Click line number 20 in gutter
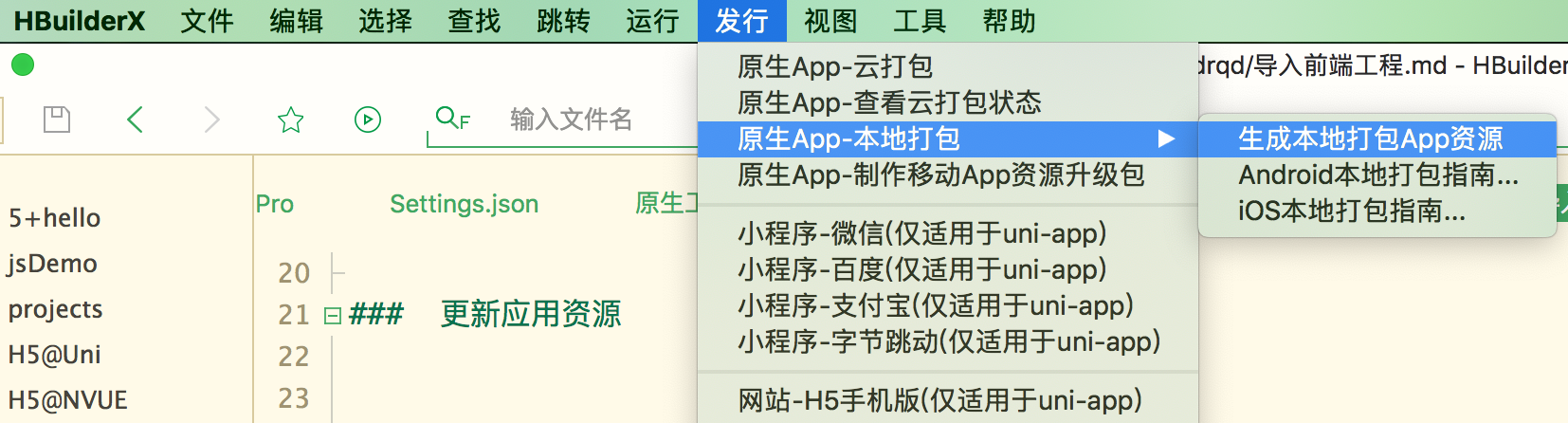Screen dimensions: 1568x423 coord(294,273)
